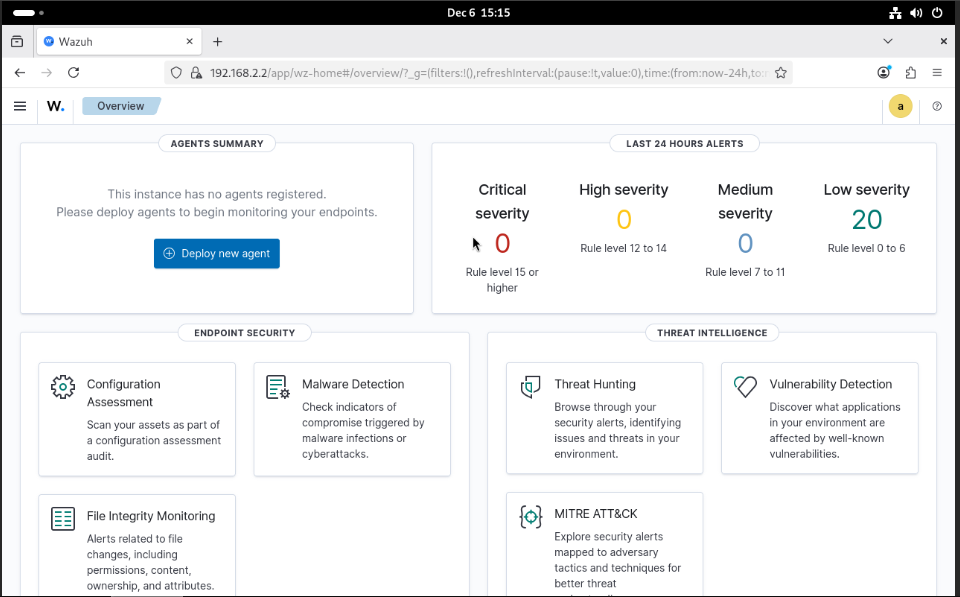Open the Low severity alerts count 20
Image resolution: width=960 pixels, height=597 pixels.
866,220
